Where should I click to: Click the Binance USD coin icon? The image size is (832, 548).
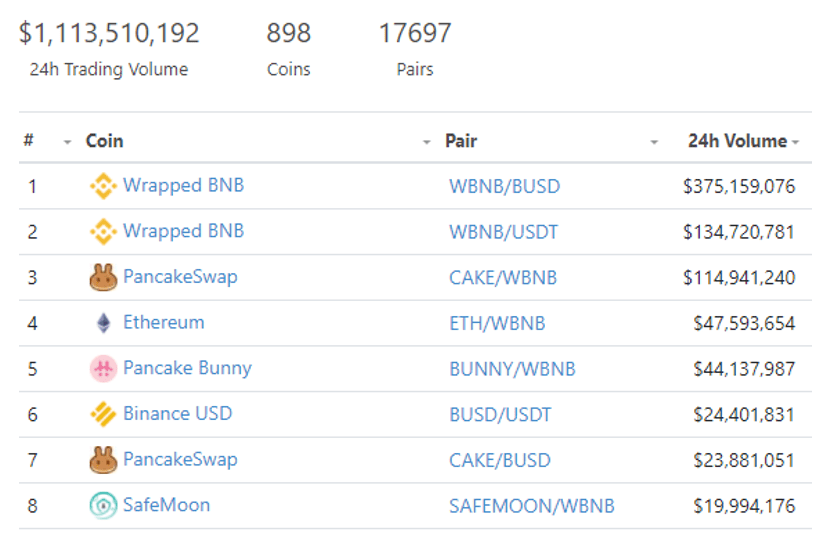pyautogui.click(x=103, y=414)
